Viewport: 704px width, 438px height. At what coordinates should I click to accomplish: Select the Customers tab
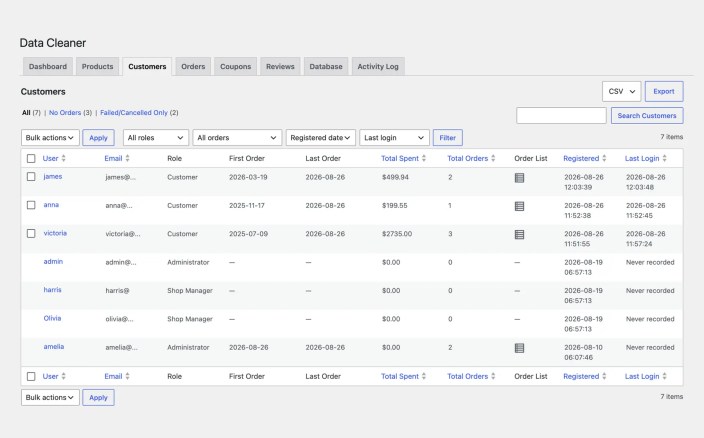147,66
